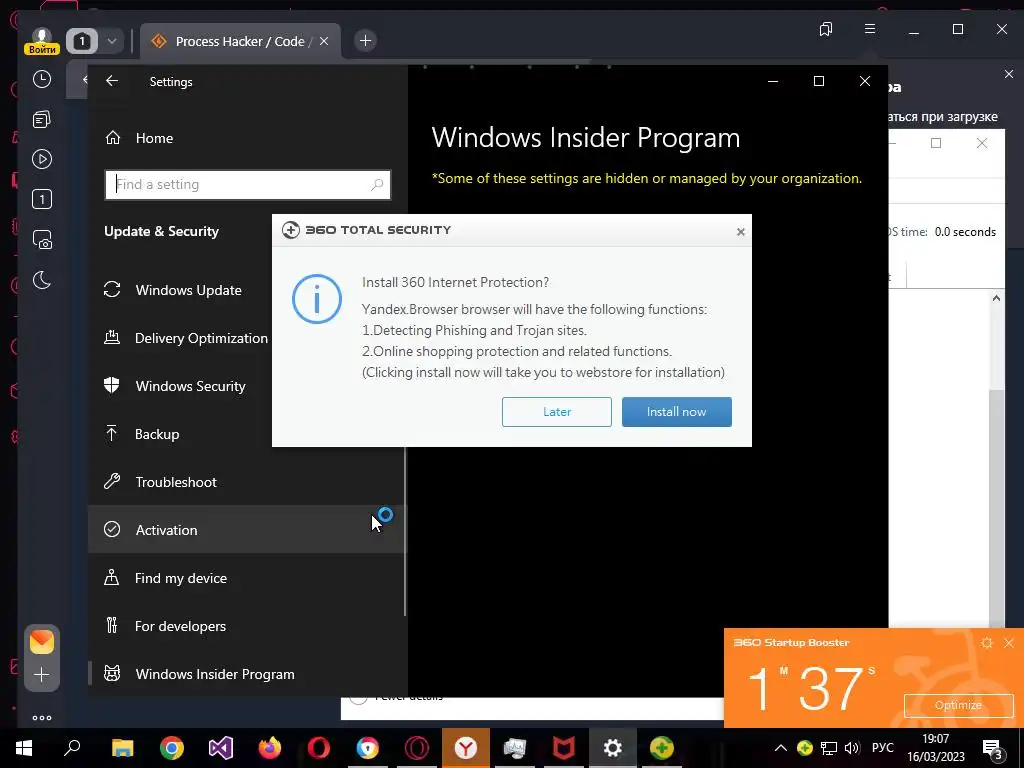Click the Войти profile icon in browser

42,41
